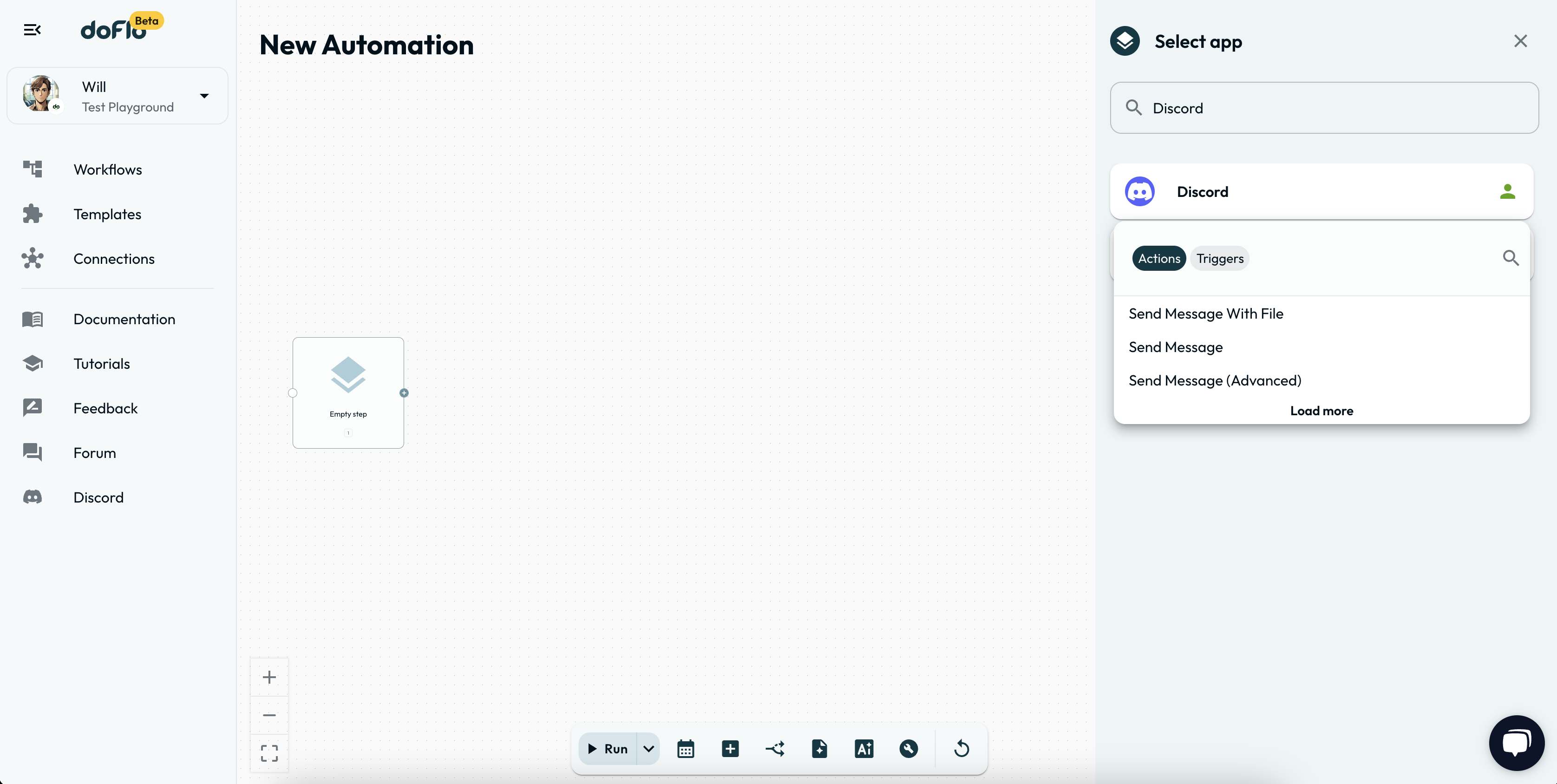
Task: Click the search icon beside Triggers
Action: [x=1511, y=258]
